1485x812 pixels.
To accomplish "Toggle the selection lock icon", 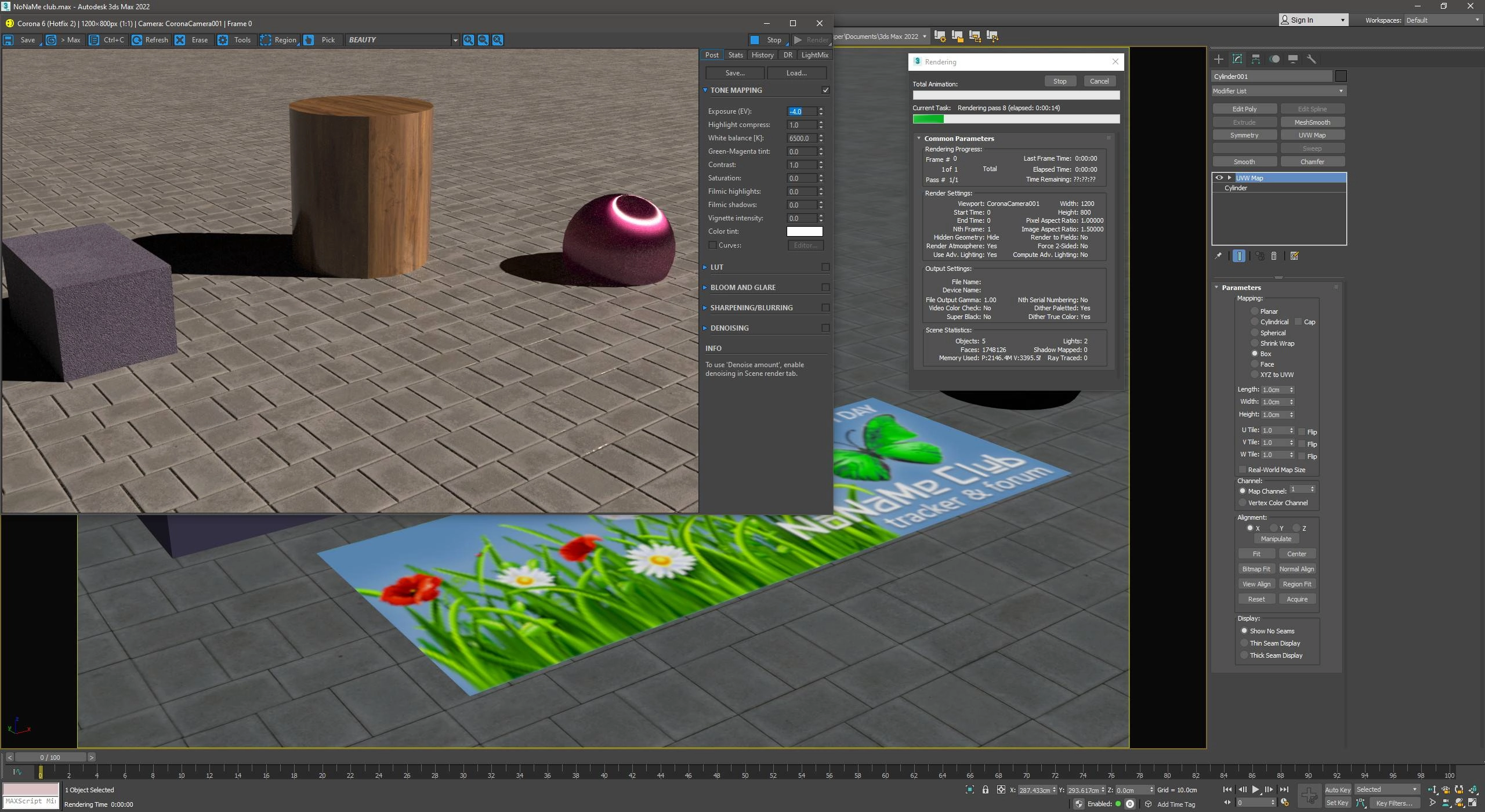I will tap(986, 789).
